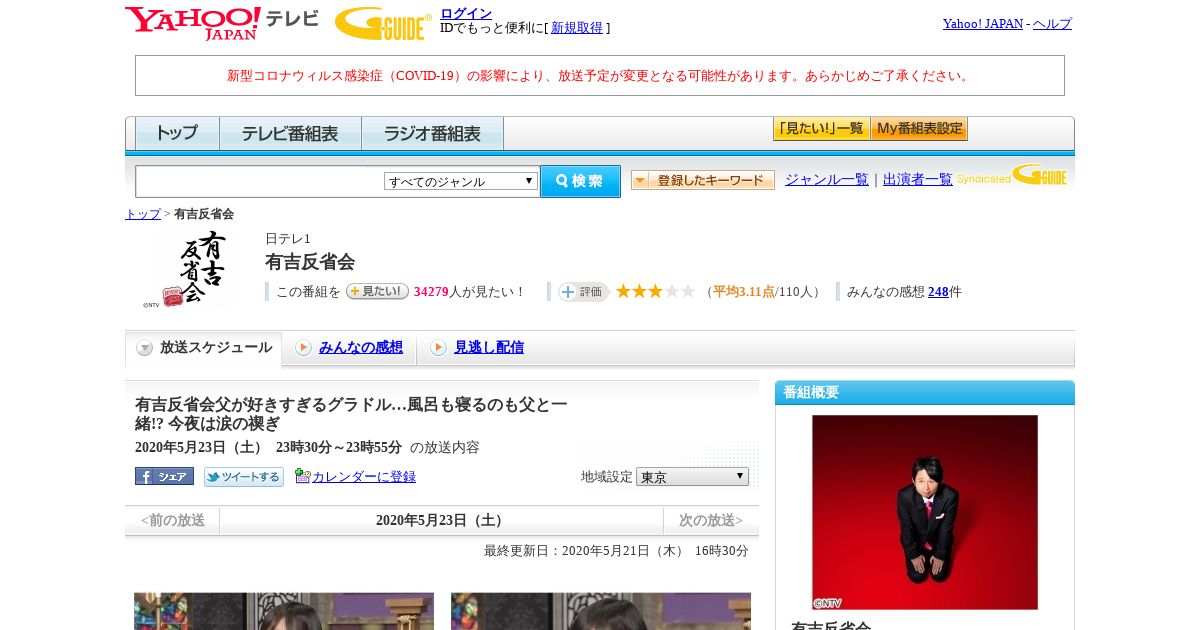Click the 平均3.11点 rating text
Screen dimensions: 1200x630
click(743, 292)
